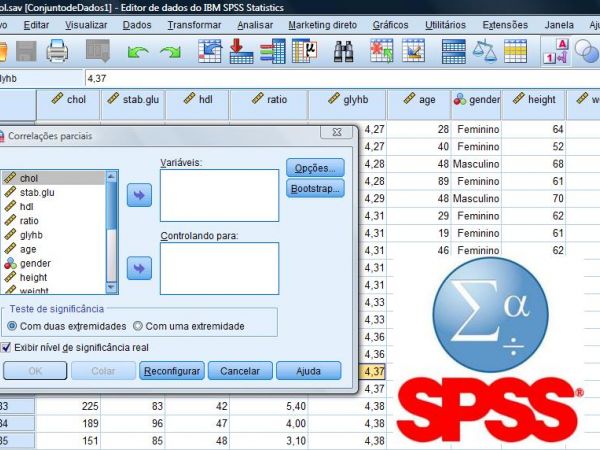Click the Weight Cases scale icon
This screenshot has width=600, height=450.
[x=485, y=50]
